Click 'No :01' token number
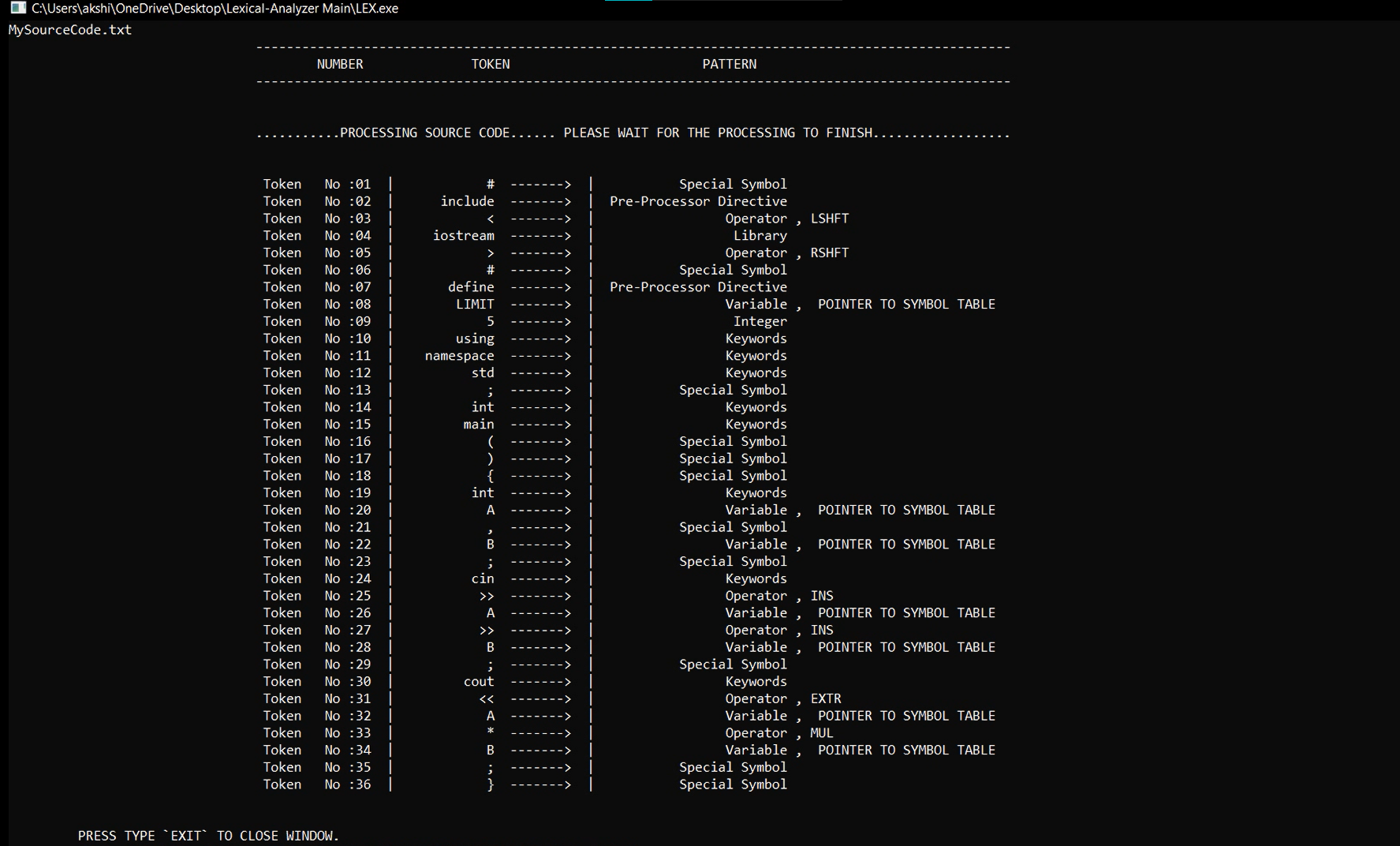 click(348, 184)
